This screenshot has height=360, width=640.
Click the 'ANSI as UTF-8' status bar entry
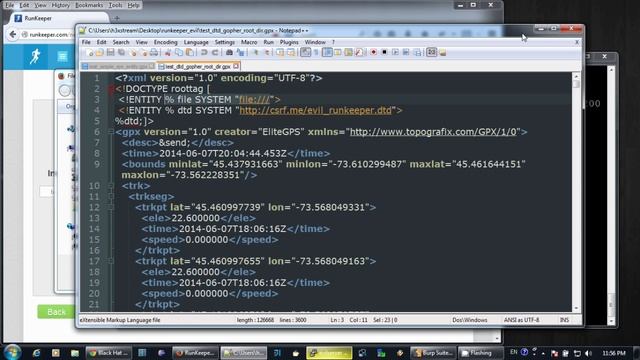click(x=521, y=320)
